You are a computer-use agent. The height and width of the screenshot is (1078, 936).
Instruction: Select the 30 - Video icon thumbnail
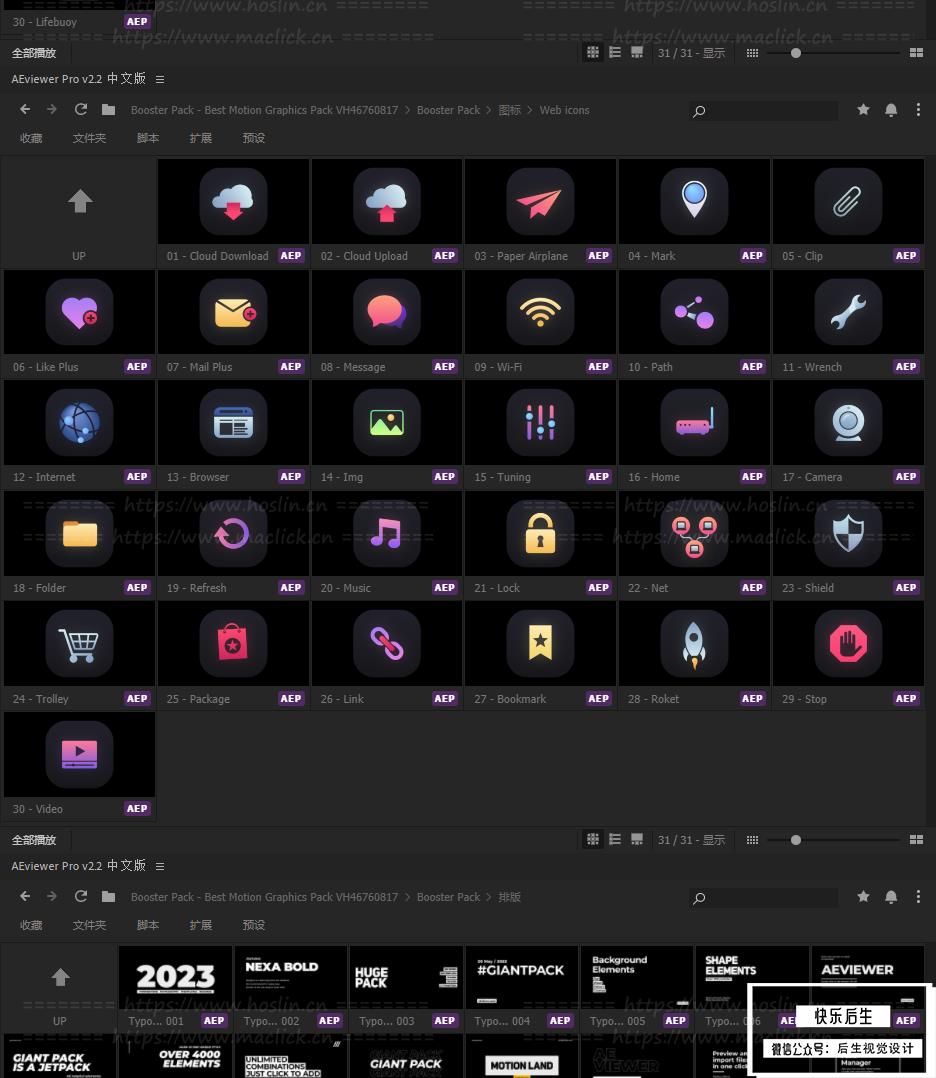click(x=79, y=754)
